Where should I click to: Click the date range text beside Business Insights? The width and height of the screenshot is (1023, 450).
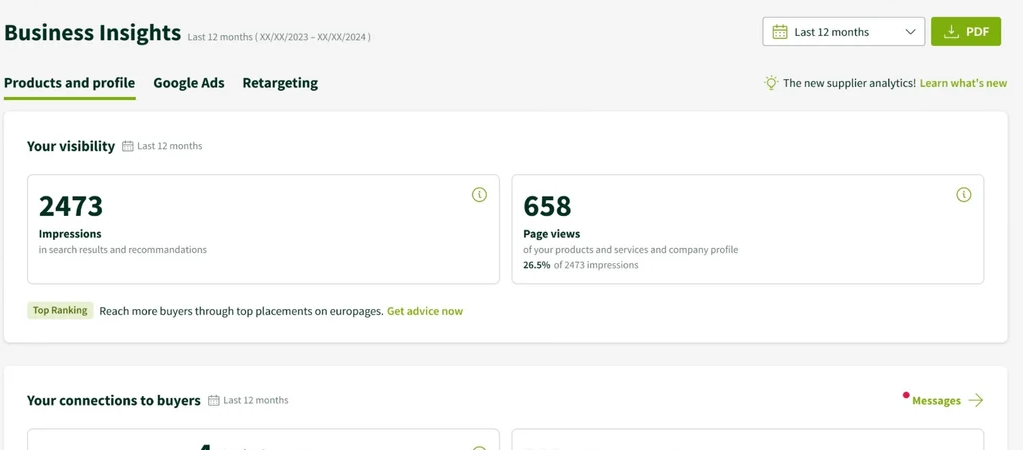click(279, 37)
